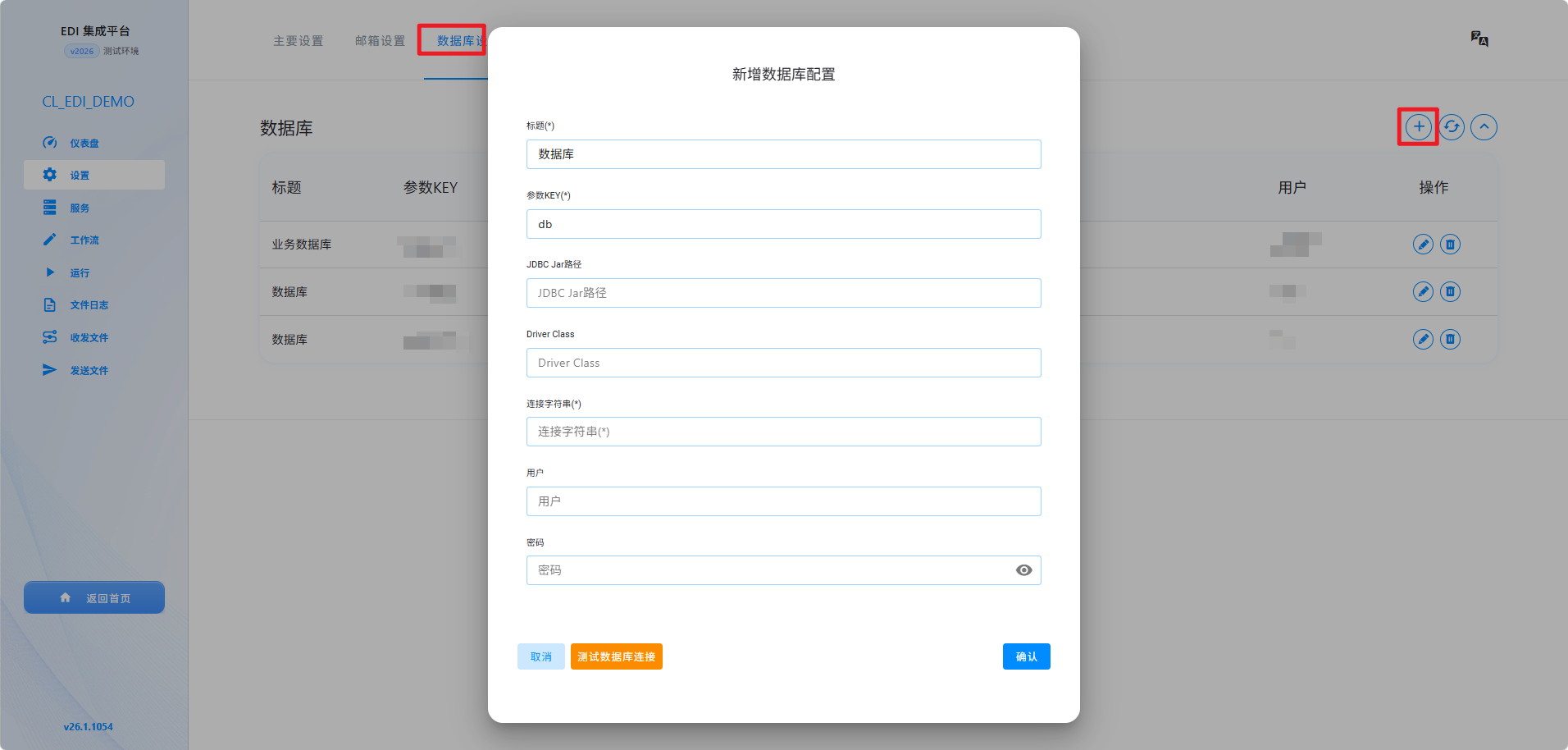Click the 取消 button

(x=541, y=656)
